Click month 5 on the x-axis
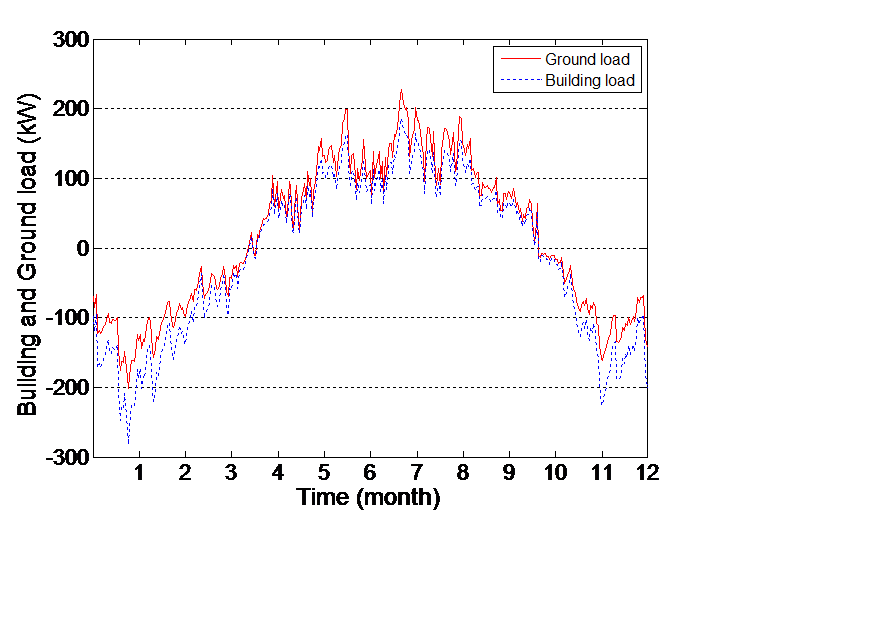 click(324, 473)
